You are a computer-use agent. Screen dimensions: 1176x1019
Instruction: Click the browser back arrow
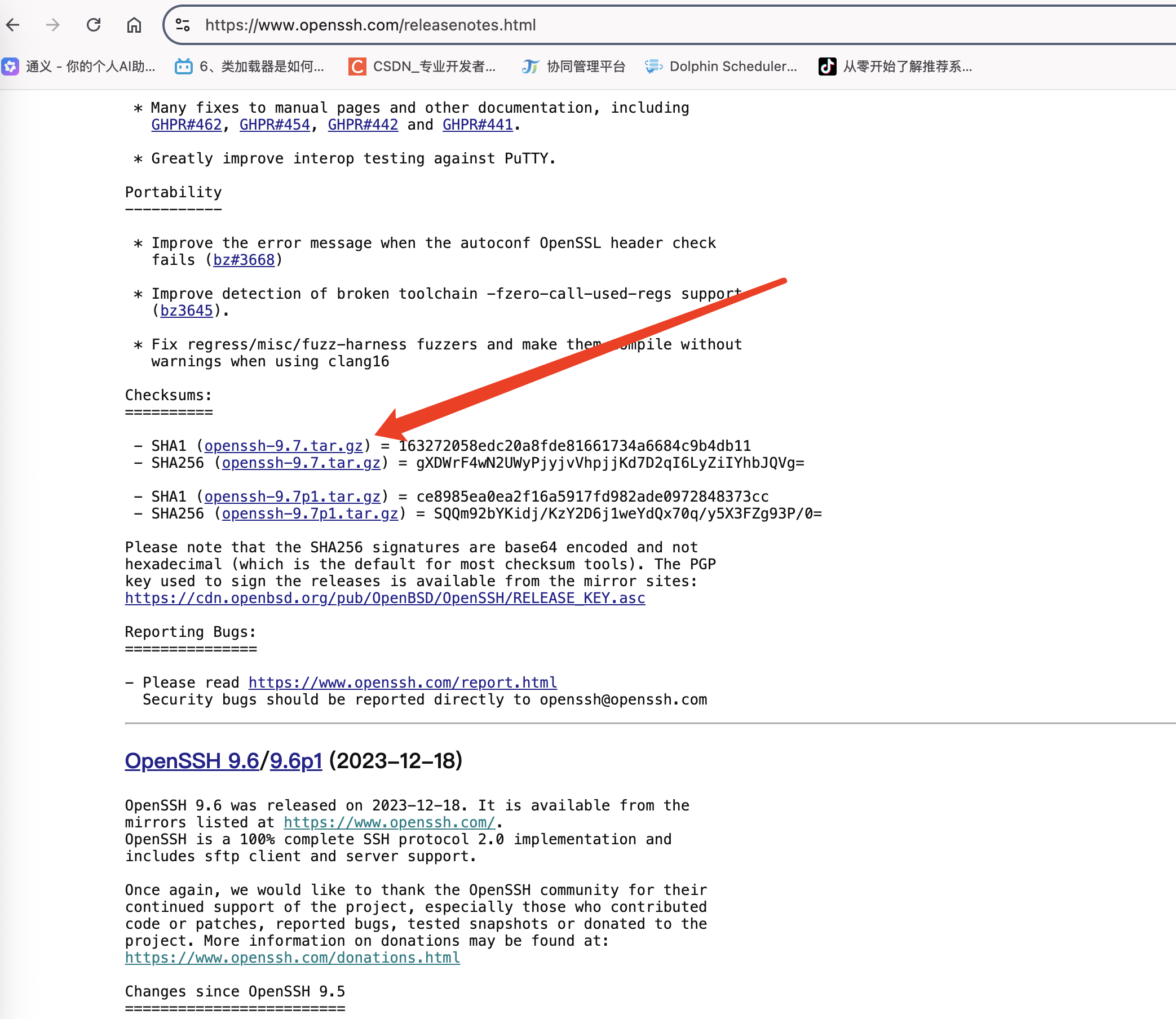click(x=14, y=25)
